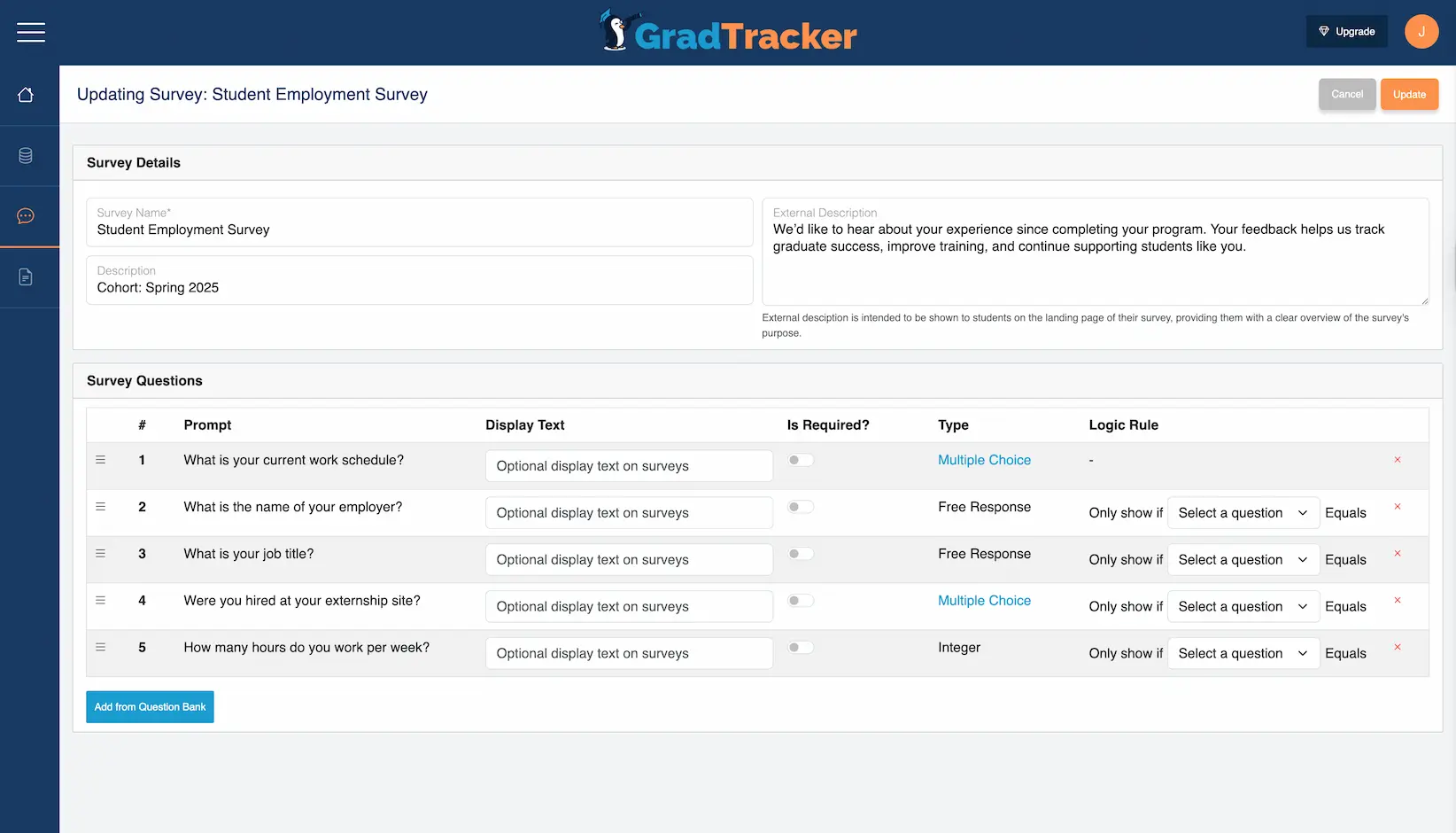Click Multiple Choice link for question 1
This screenshot has height=833, width=1456.
[984, 460]
